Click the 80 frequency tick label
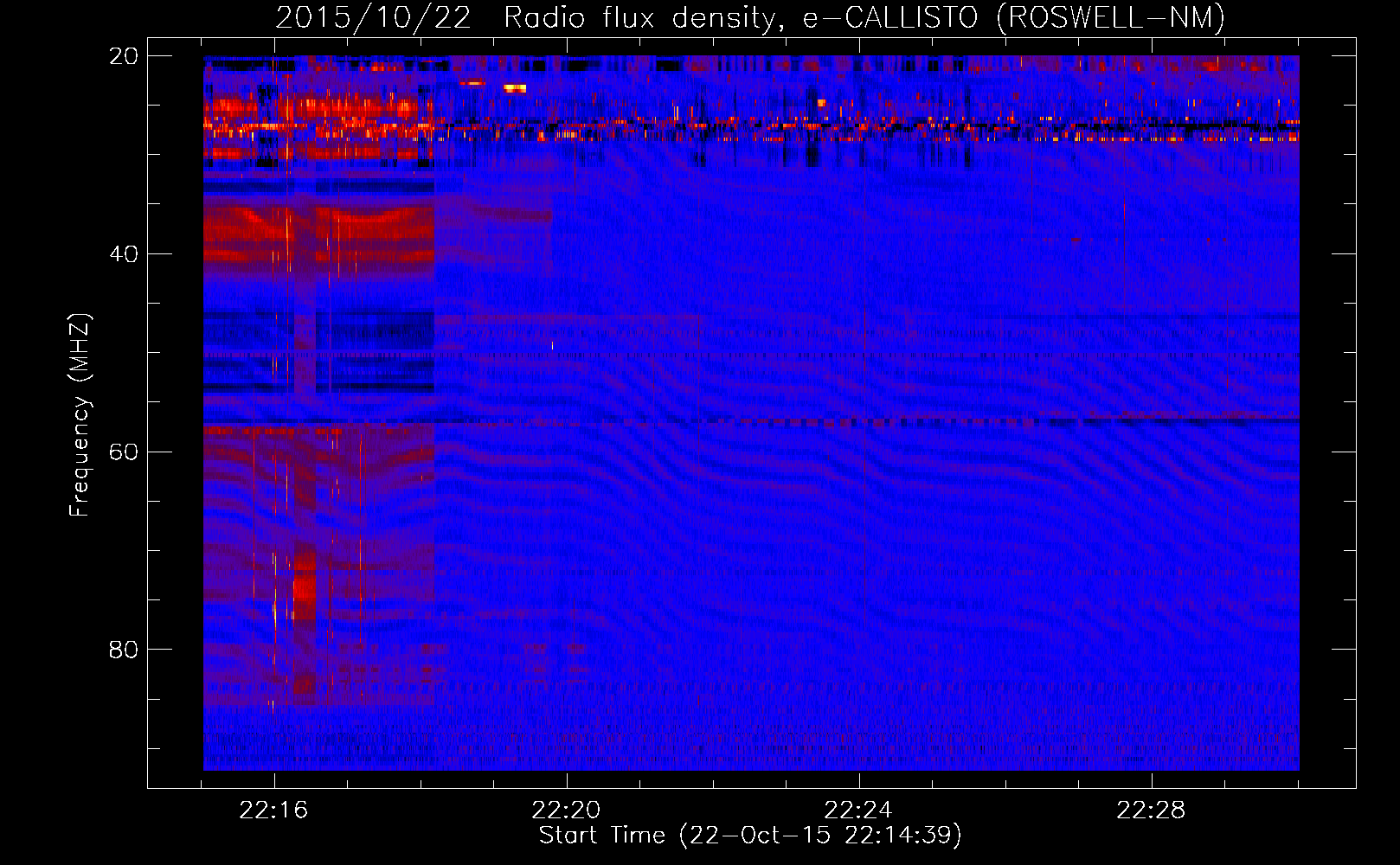Viewport: 1400px width, 865px height. tap(124, 650)
